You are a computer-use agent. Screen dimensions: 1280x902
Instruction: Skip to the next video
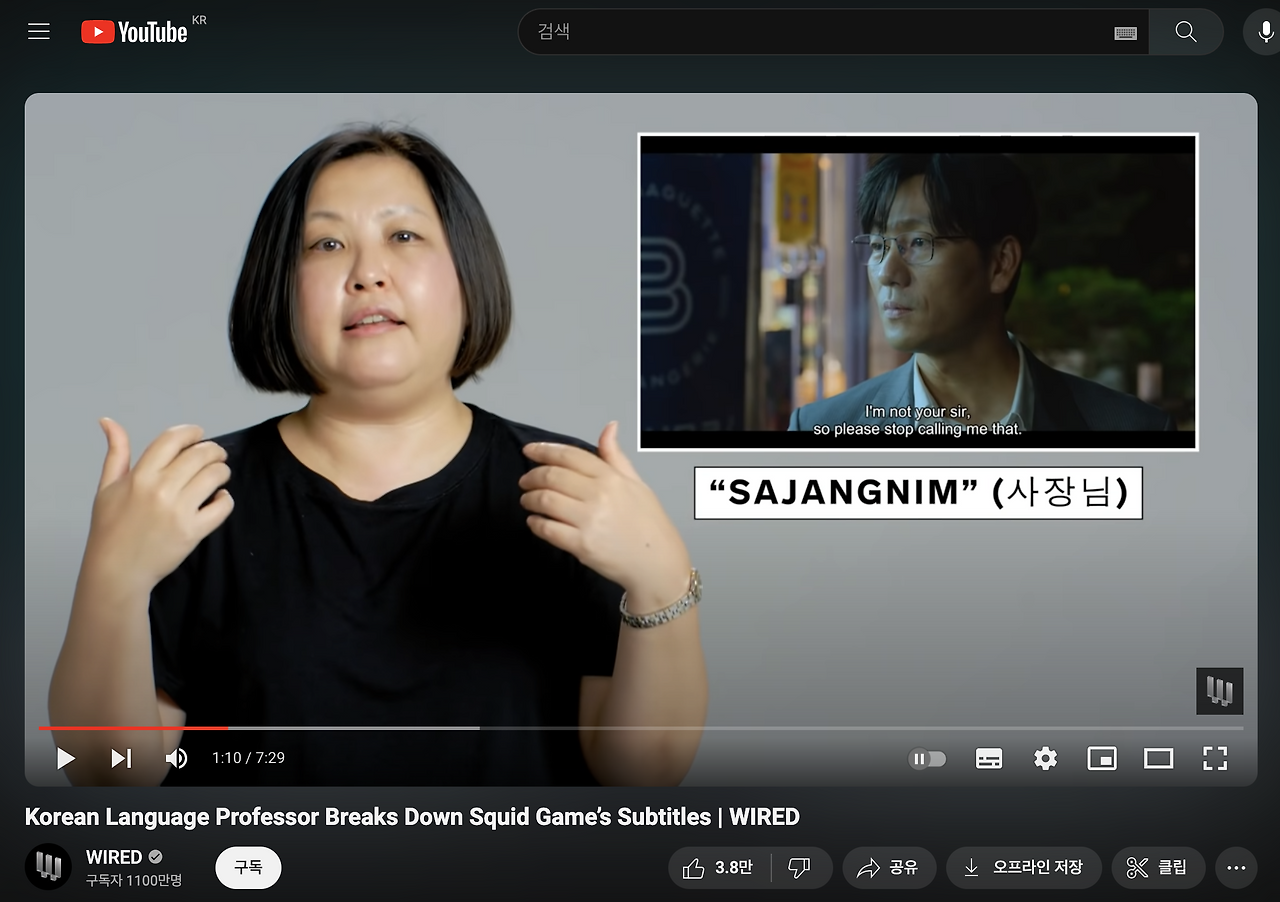pos(121,758)
